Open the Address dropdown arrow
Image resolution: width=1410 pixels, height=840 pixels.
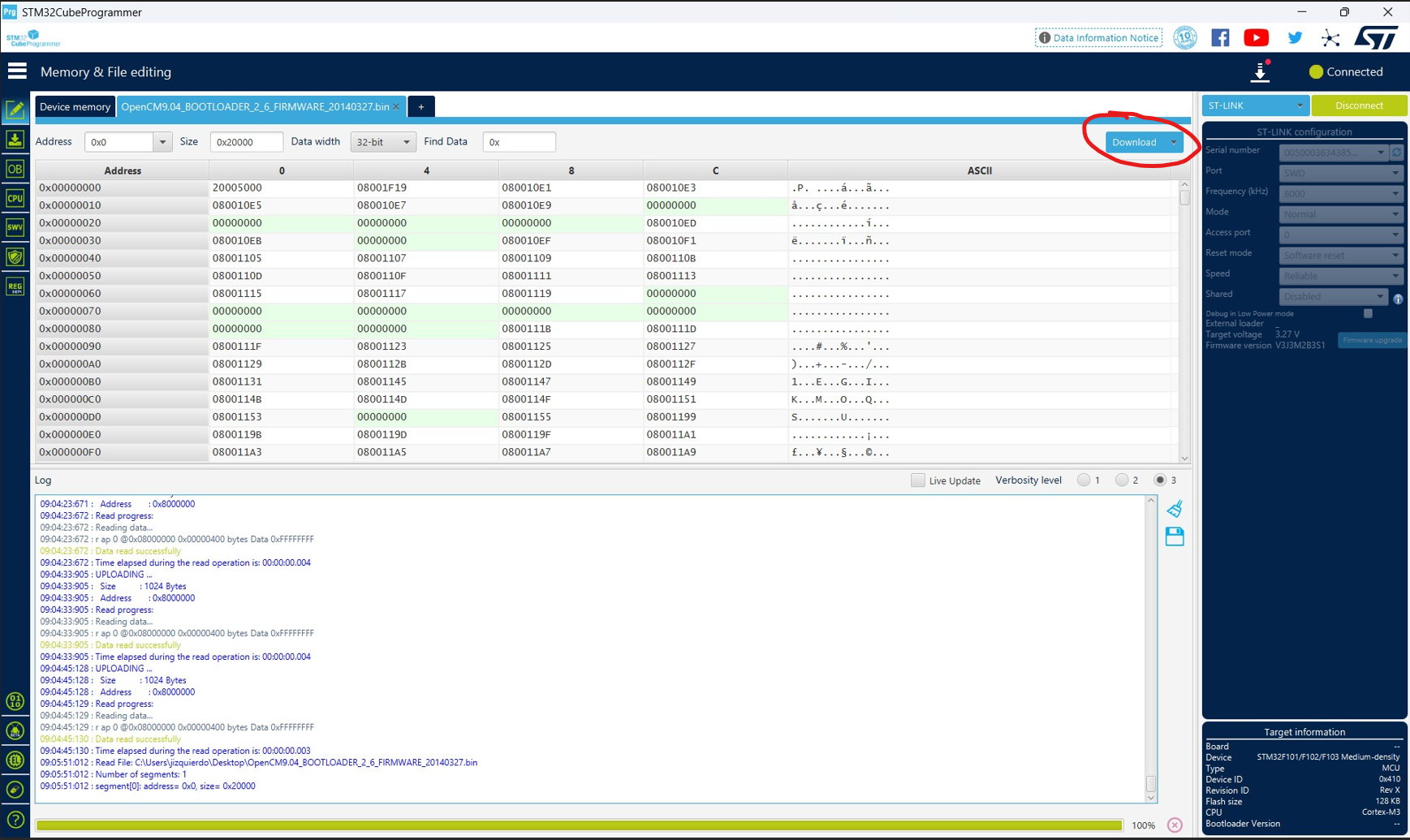(x=162, y=142)
